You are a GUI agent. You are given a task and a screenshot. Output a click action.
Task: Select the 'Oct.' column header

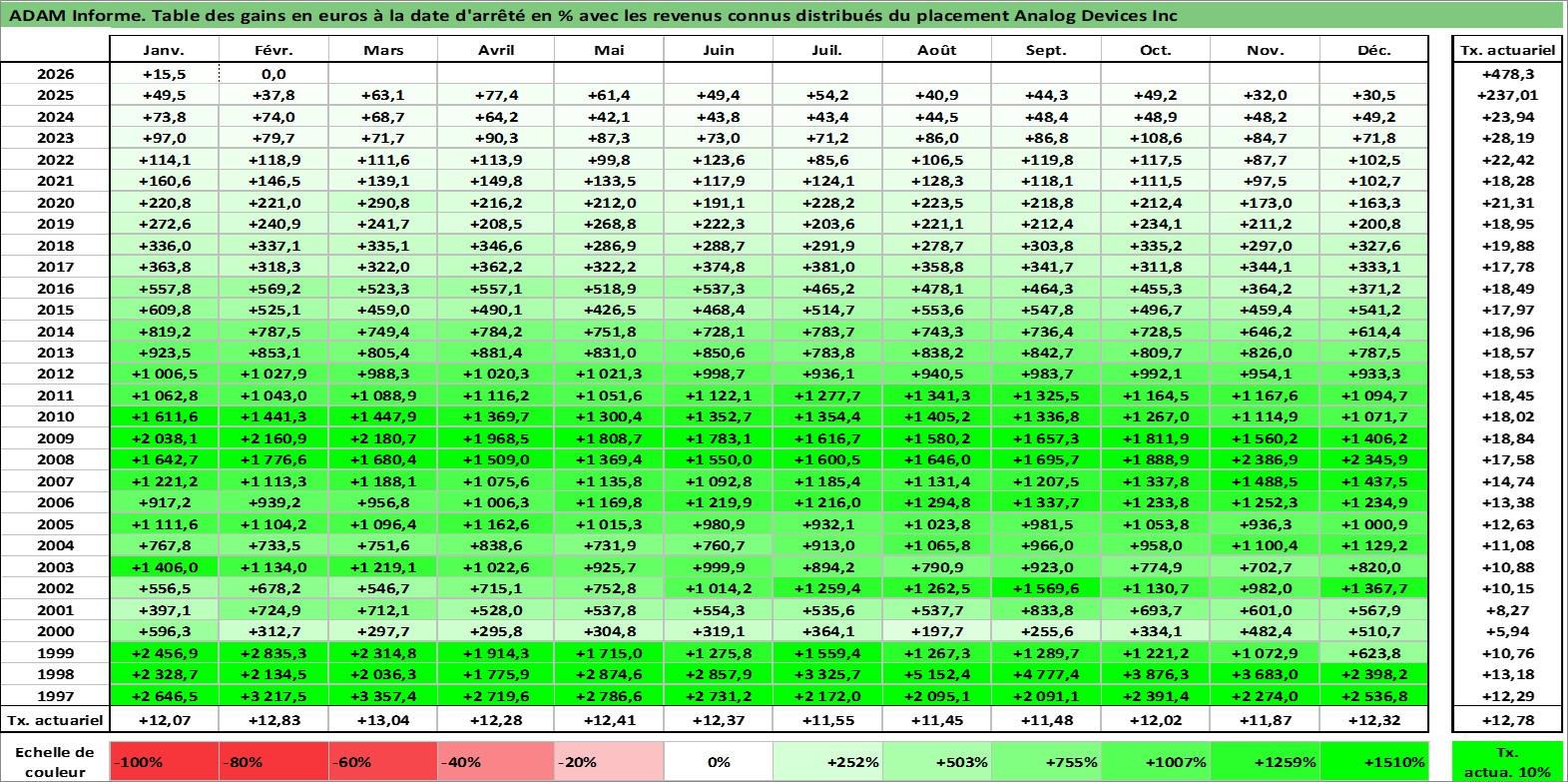click(x=1156, y=50)
